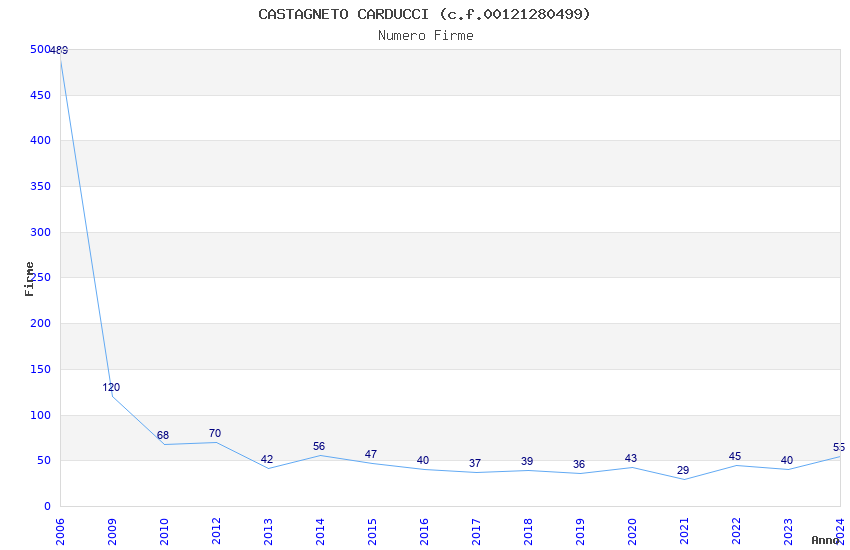
Task: Click the data label 37
Action: [x=475, y=464]
